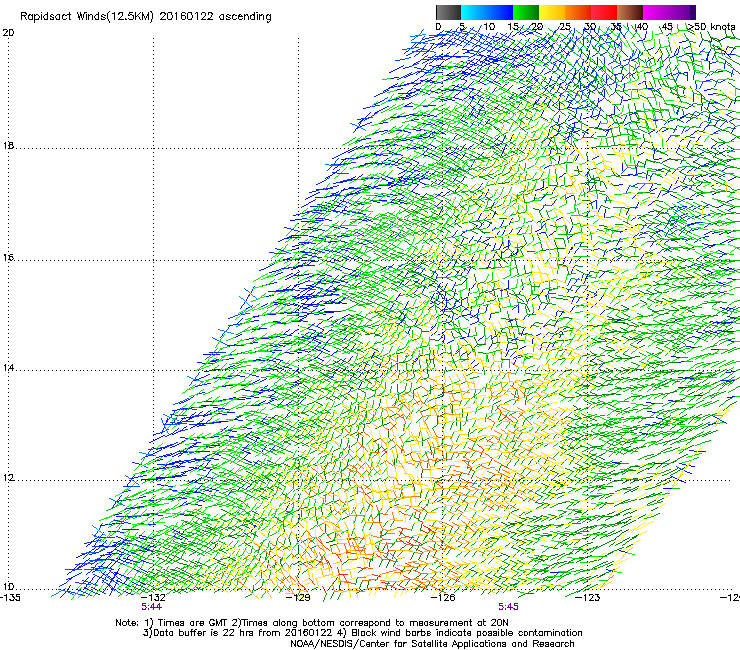This screenshot has width=740, height=650.
Task: Click the ">50 knots" colorbar label
Action: (711, 26)
